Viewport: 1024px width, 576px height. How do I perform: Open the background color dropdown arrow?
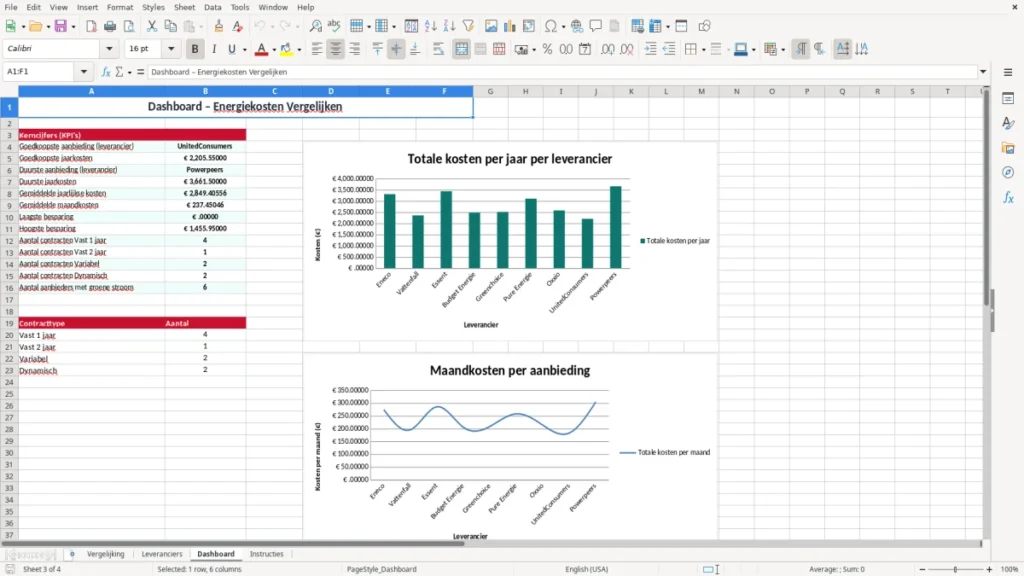[299, 50]
